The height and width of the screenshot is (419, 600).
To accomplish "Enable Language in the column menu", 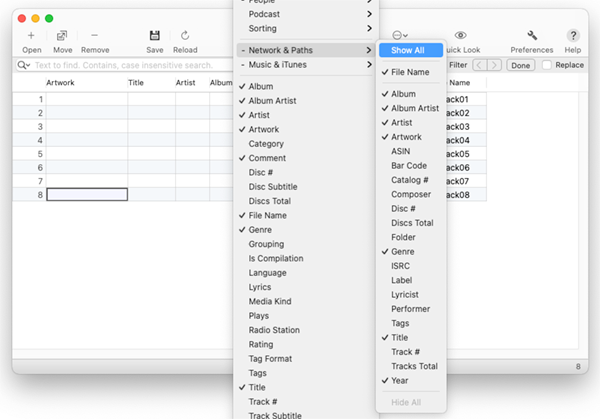I will 306,273.
